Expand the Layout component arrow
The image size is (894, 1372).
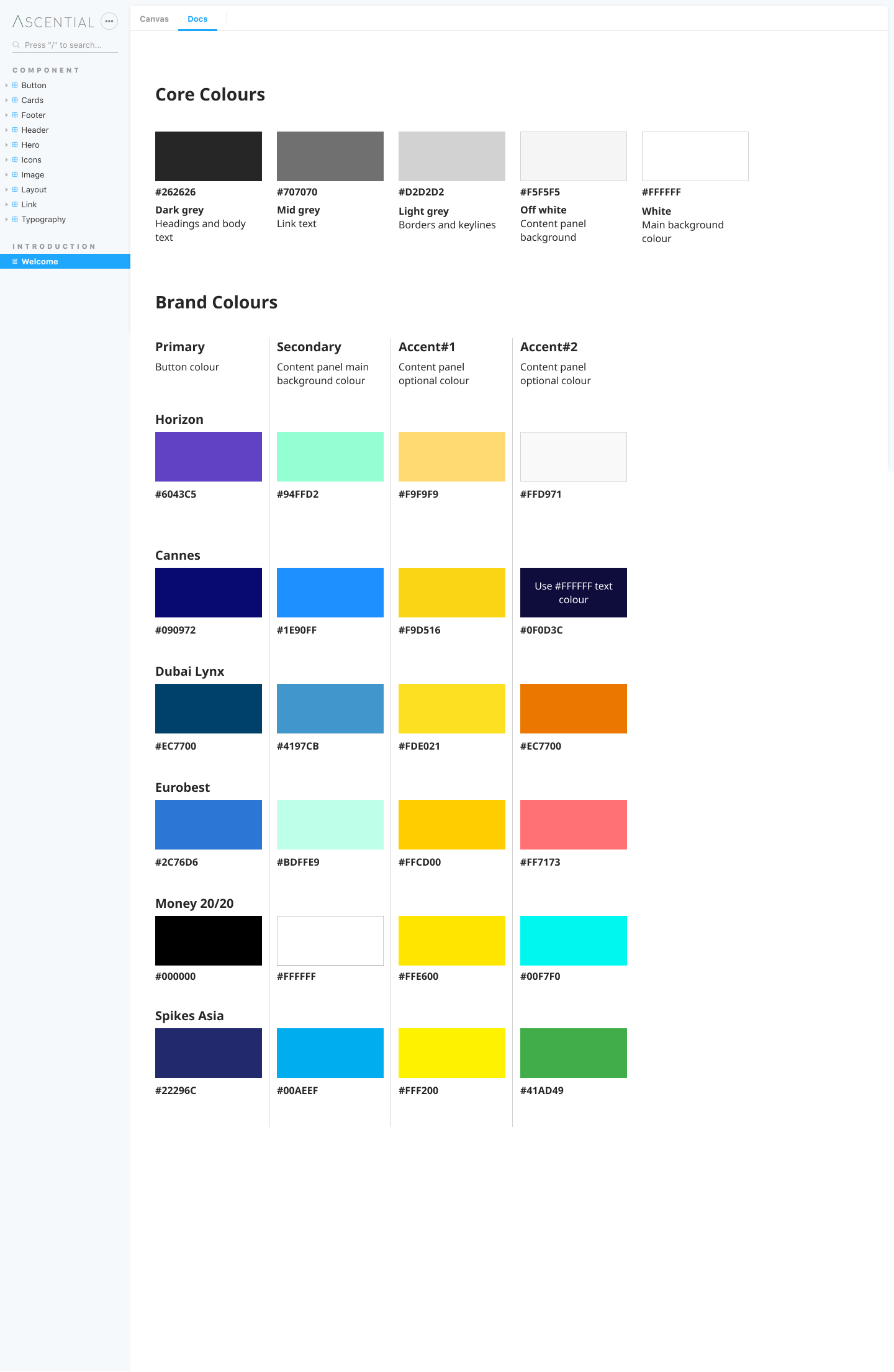click(6, 189)
